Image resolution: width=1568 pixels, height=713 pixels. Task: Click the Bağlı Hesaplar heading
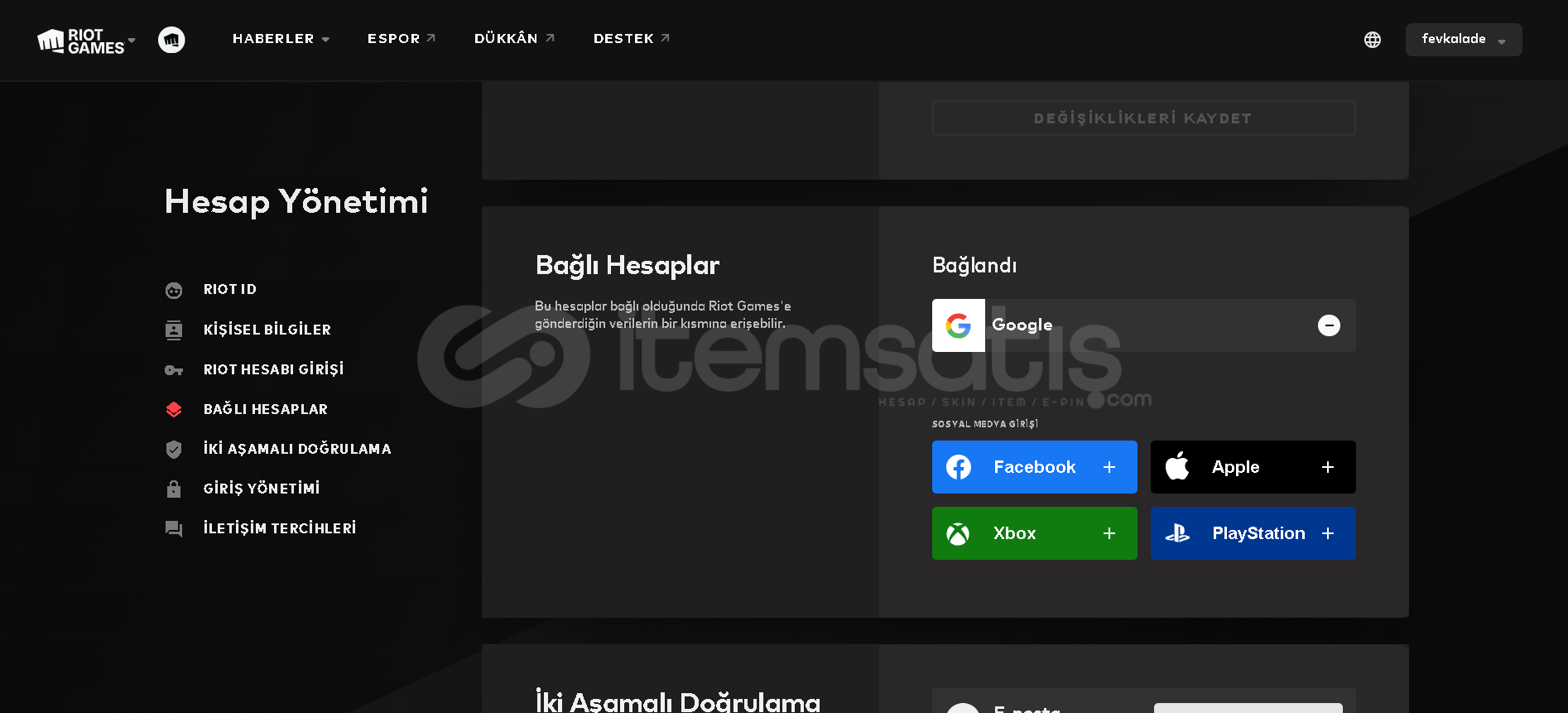coord(628,265)
